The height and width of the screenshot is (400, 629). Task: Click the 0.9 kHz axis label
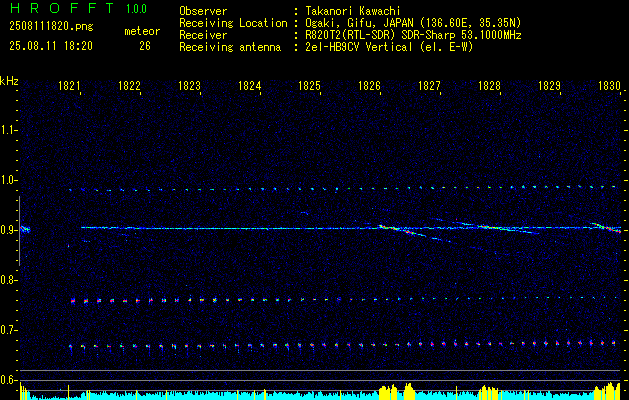pyautogui.click(x=8, y=230)
